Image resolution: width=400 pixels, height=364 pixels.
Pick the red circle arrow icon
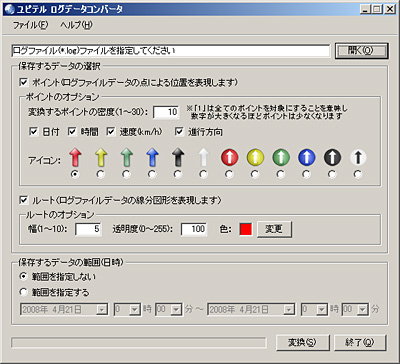230,174
